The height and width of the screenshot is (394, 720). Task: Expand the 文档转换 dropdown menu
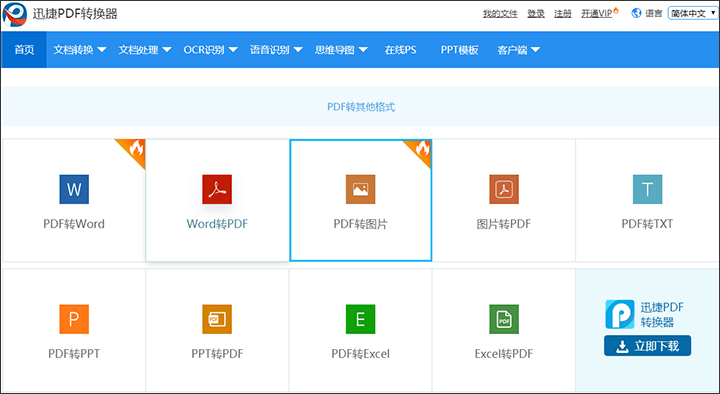[80, 50]
